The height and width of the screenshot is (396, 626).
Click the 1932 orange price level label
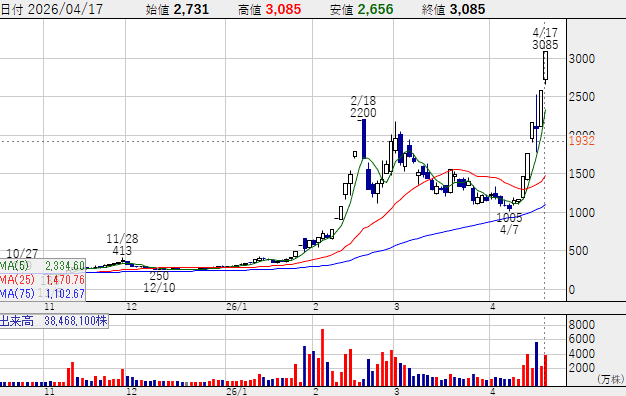582,141
